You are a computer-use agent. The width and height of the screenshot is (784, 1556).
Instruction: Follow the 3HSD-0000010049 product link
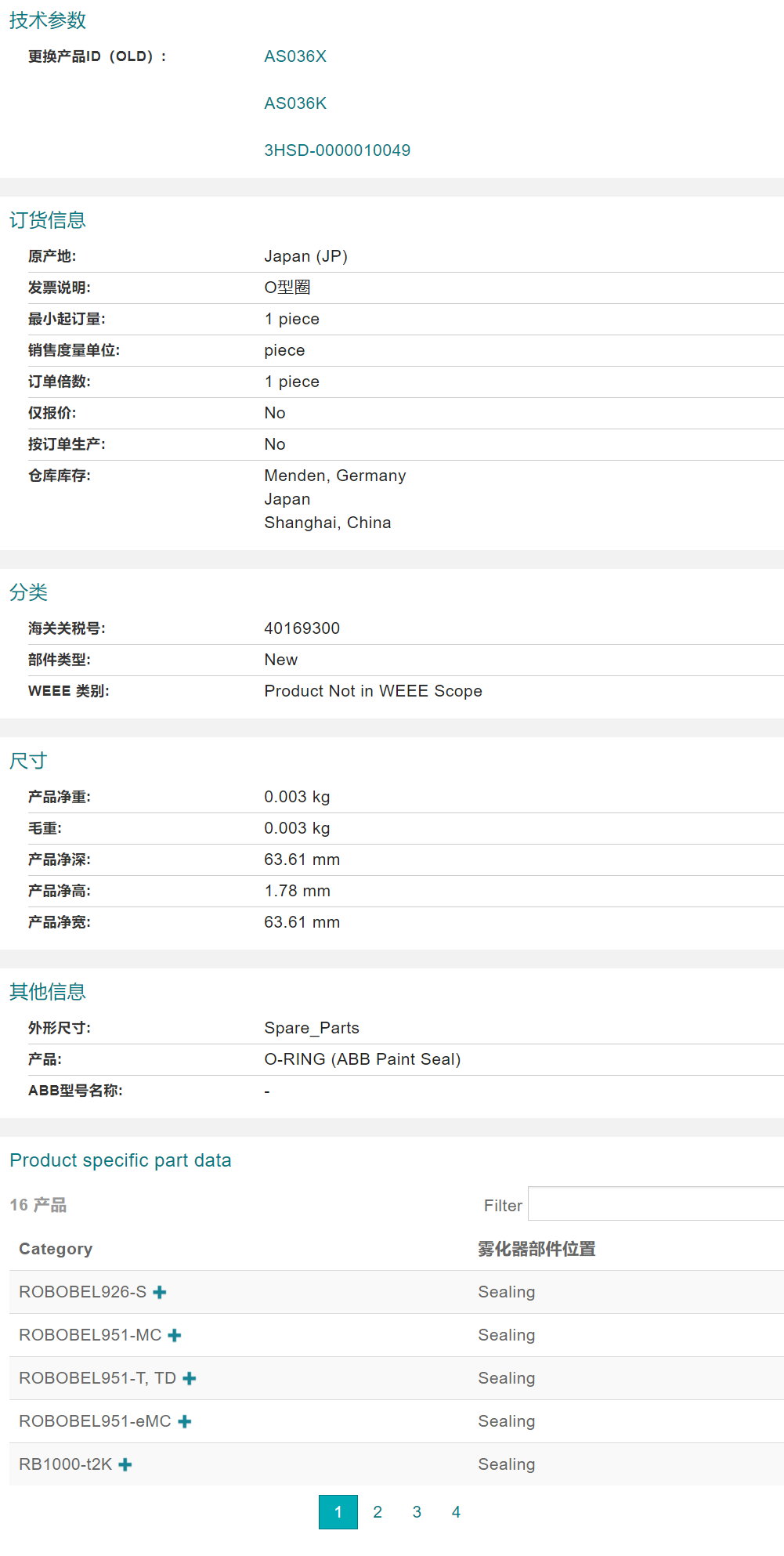(x=337, y=150)
